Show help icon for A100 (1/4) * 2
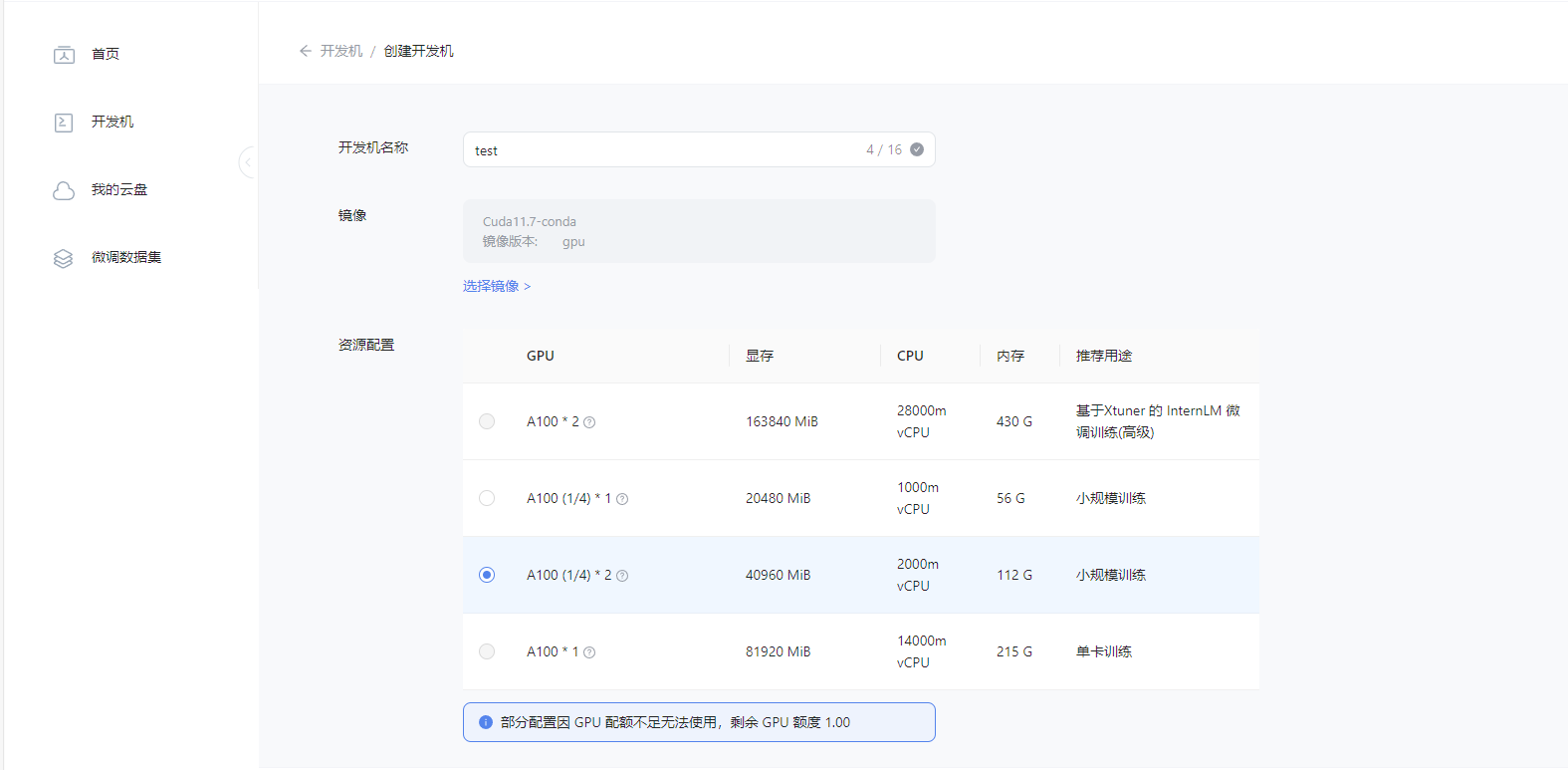The width and height of the screenshot is (1568, 770). click(x=622, y=576)
